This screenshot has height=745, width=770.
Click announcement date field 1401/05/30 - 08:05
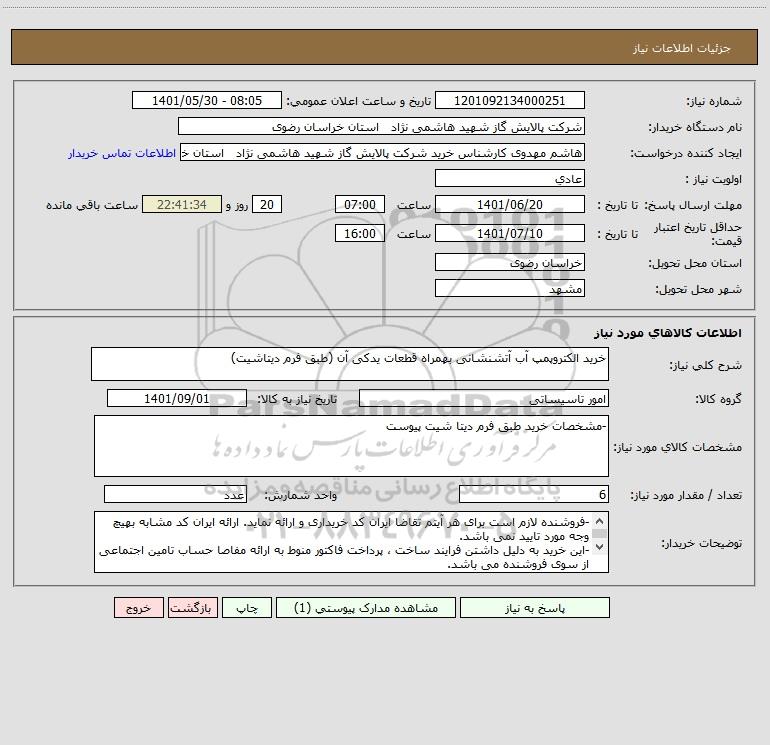(x=207, y=101)
